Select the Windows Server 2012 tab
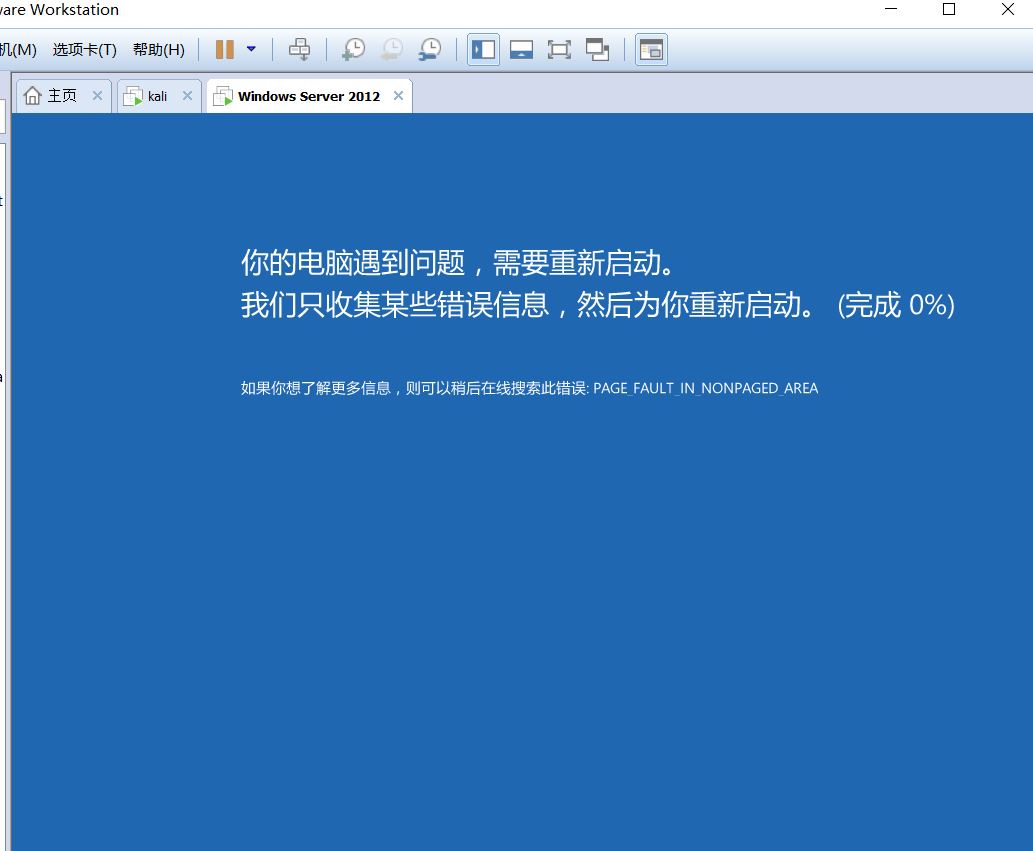 pos(309,96)
